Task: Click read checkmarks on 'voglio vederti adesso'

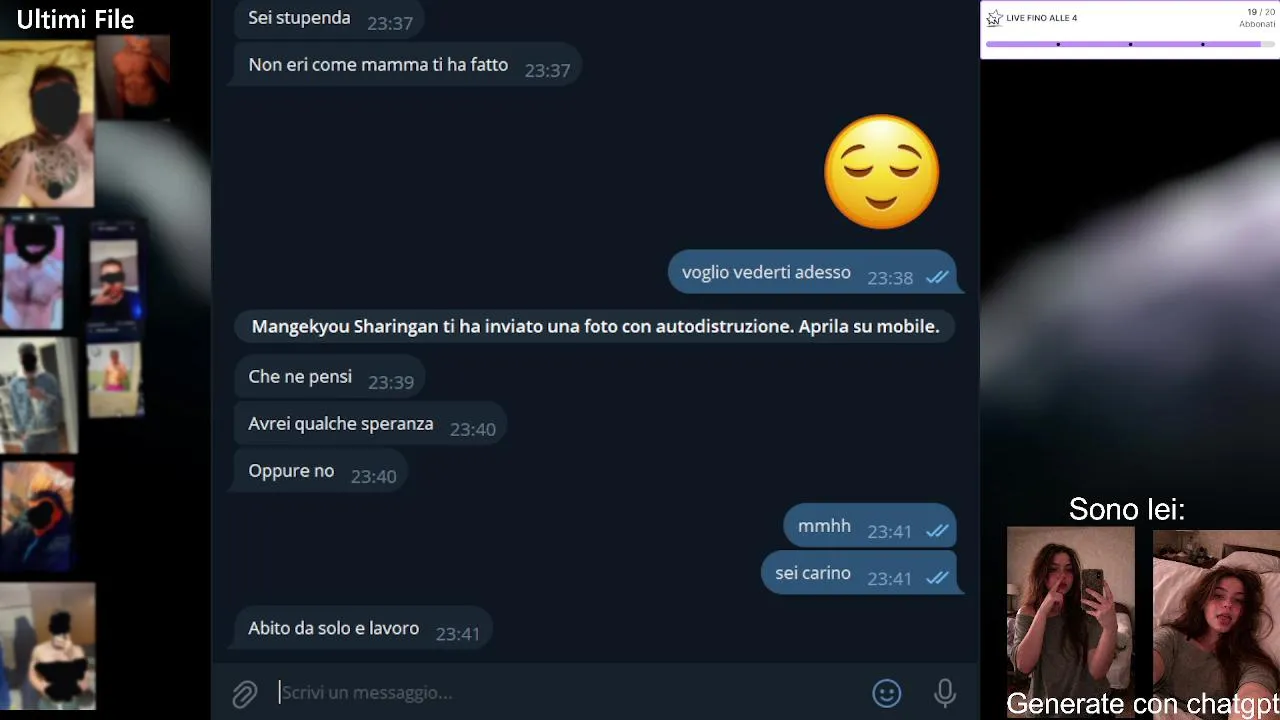Action: (x=937, y=278)
